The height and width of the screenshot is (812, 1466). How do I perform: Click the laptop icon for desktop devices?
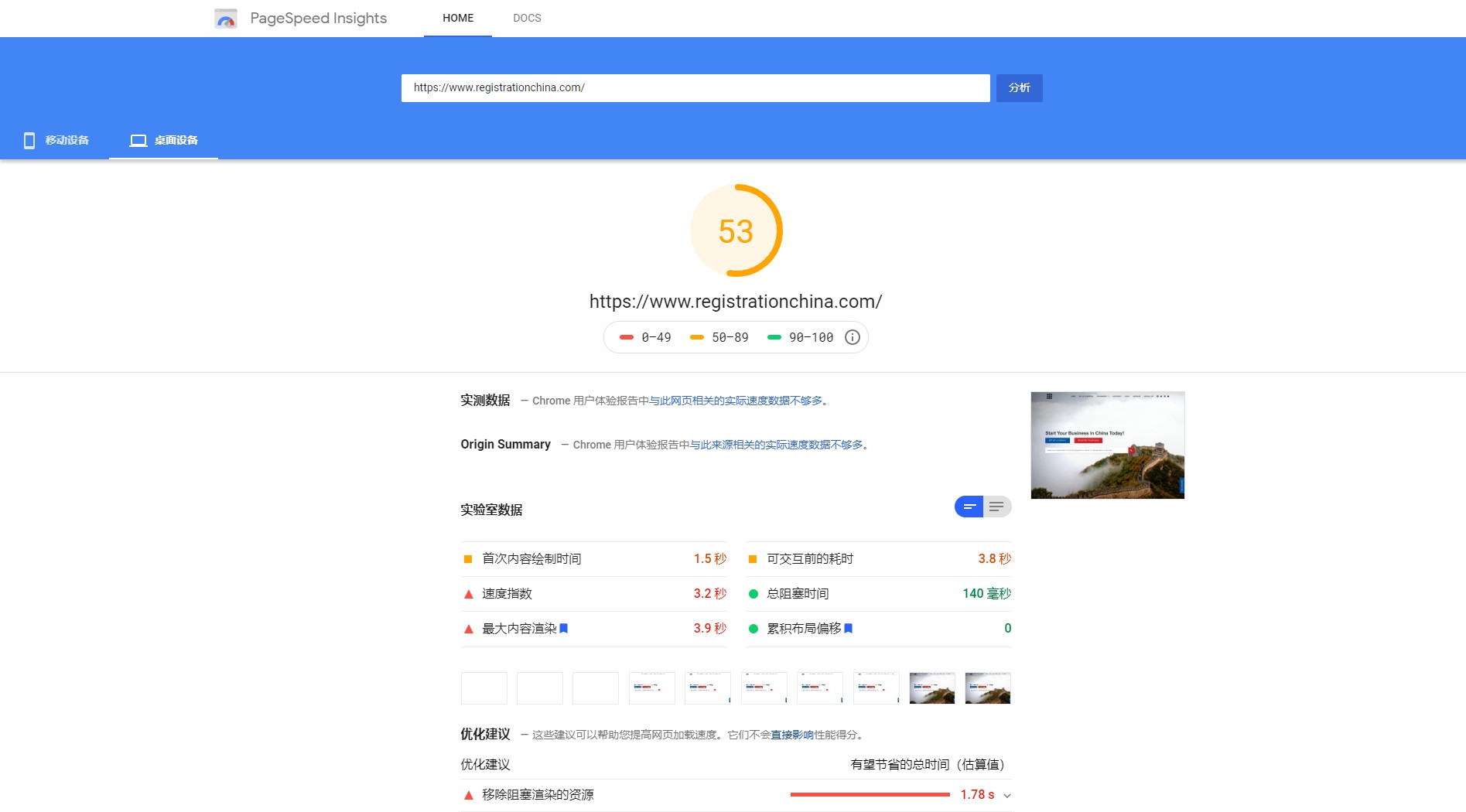click(x=138, y=140)
